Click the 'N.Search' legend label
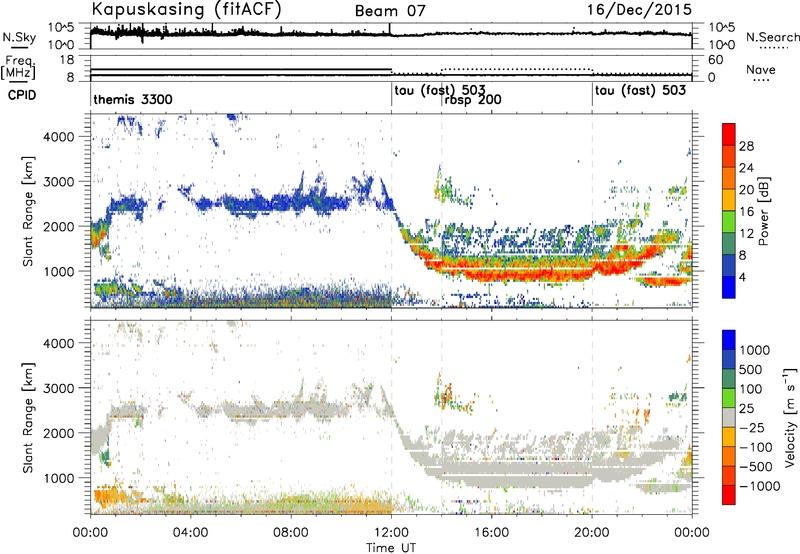This screenshot has width=800, height=554. point(772,37)
